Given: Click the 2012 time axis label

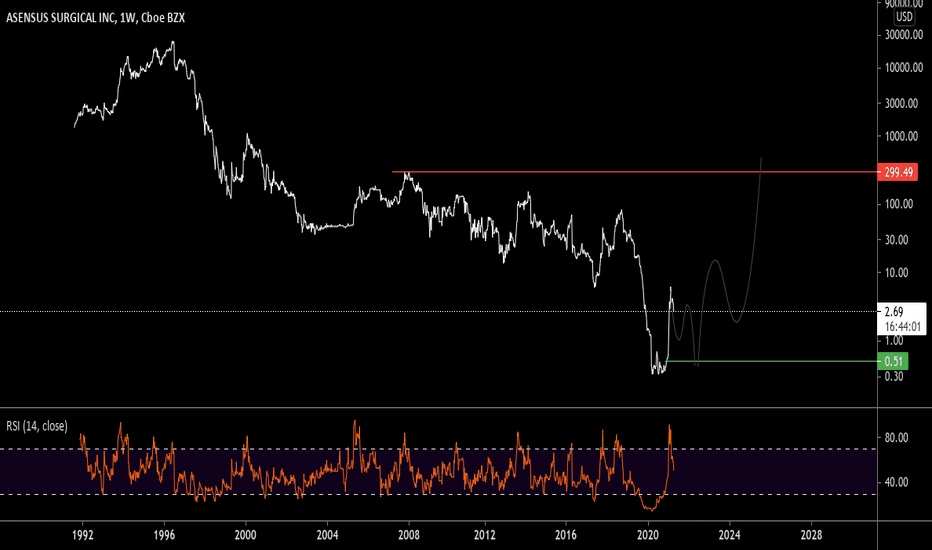Looking at the screenshot, I should 484,535.
